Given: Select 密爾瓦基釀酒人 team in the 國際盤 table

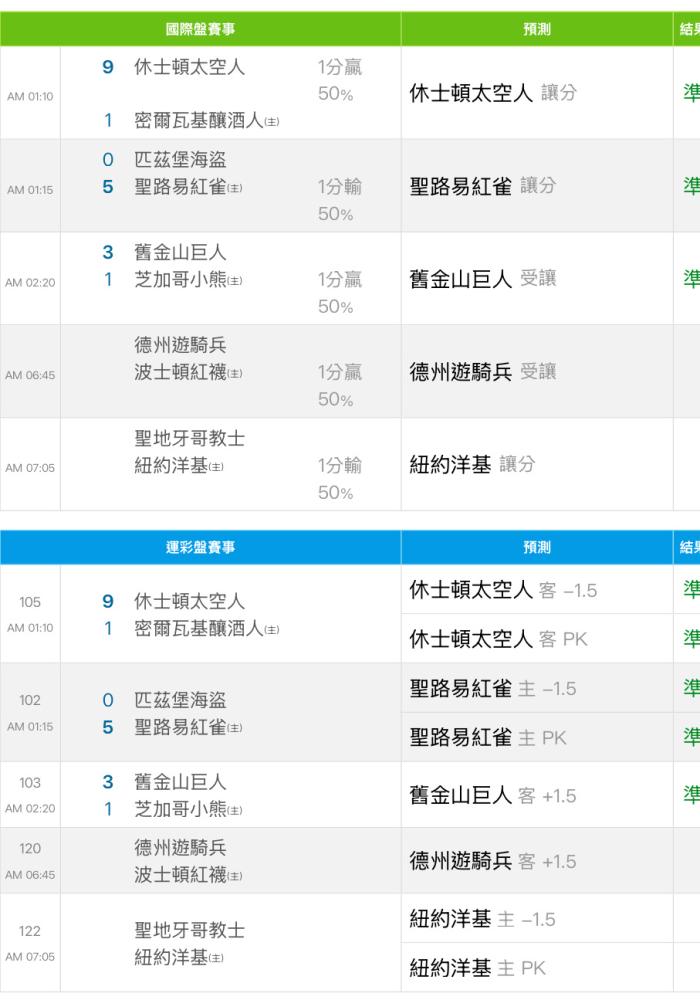Looking at the screenshot, I should (207, 120).
